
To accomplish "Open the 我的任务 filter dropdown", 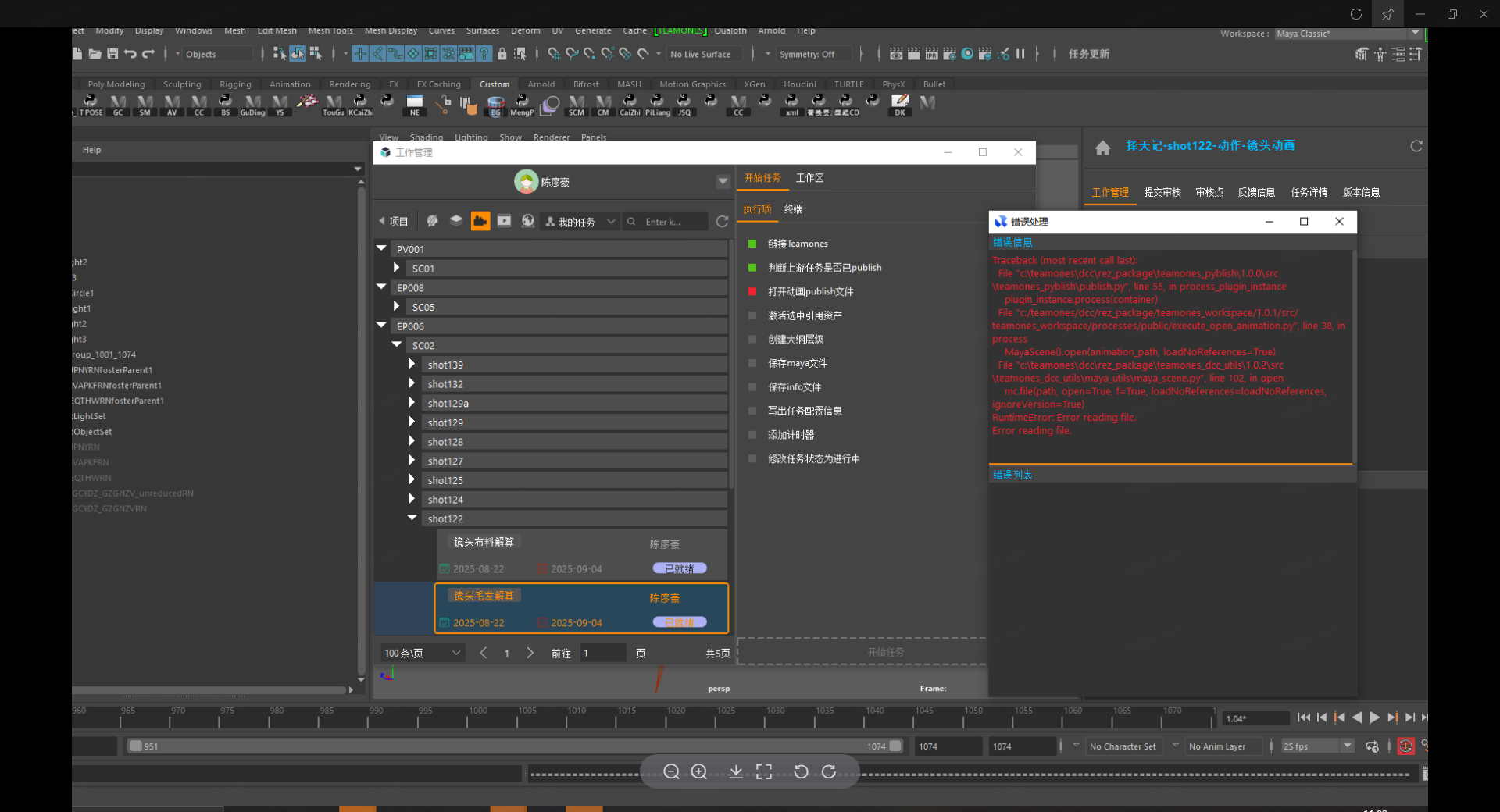I will pyautogui.click(x=580, y=222).
